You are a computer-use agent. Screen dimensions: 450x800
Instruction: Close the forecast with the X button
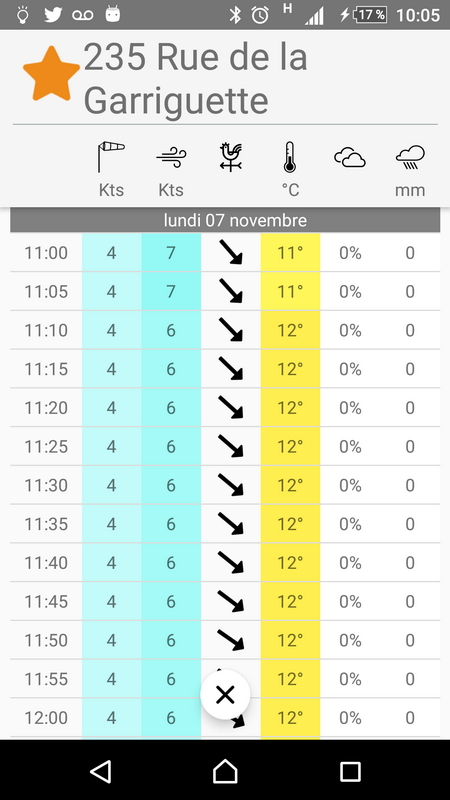point(225,694)
